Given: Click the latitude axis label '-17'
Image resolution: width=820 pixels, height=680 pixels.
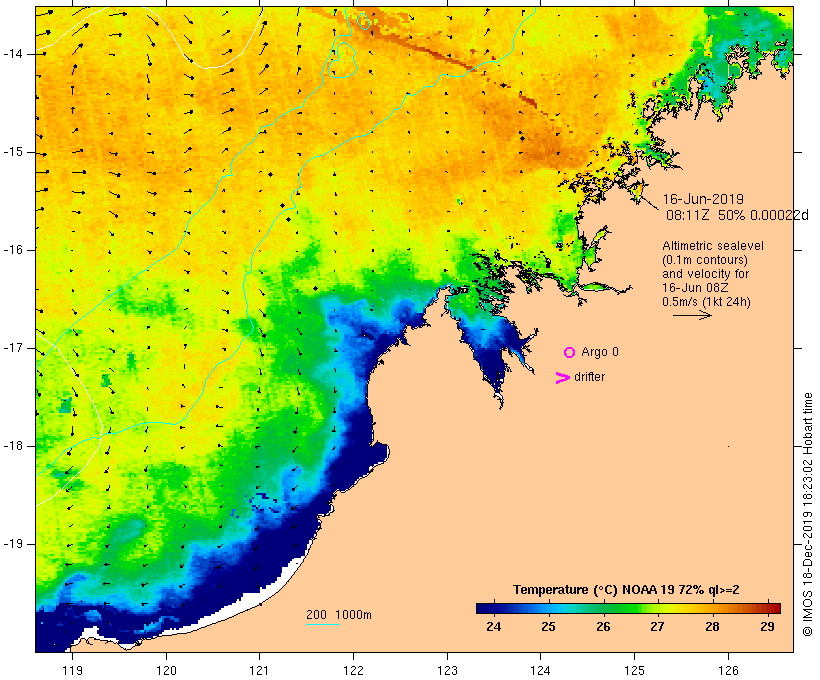Looking at the screenshot, I should tap(13, 348).
